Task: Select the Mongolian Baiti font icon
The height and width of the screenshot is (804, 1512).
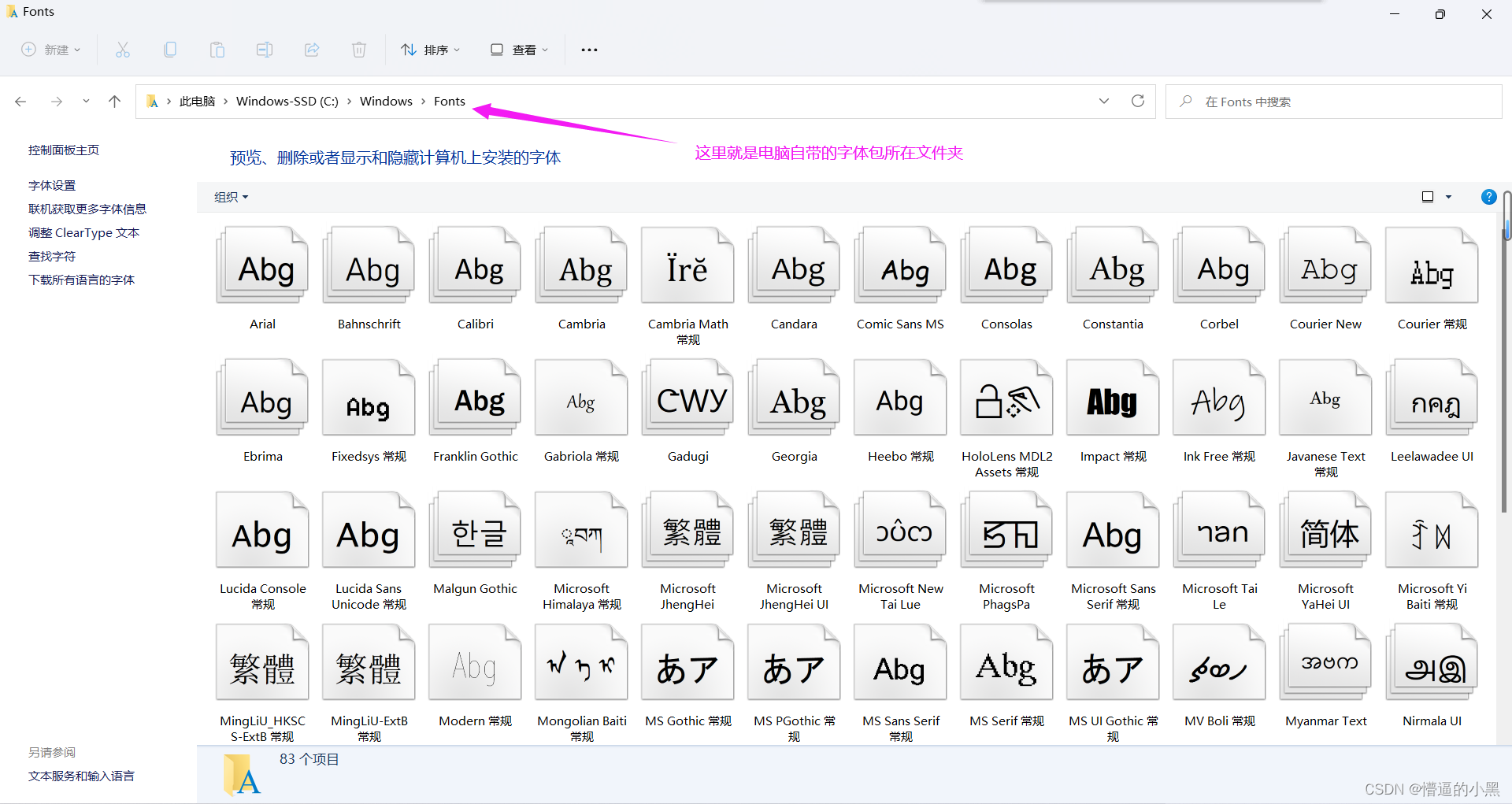Action: pos(581,662)
